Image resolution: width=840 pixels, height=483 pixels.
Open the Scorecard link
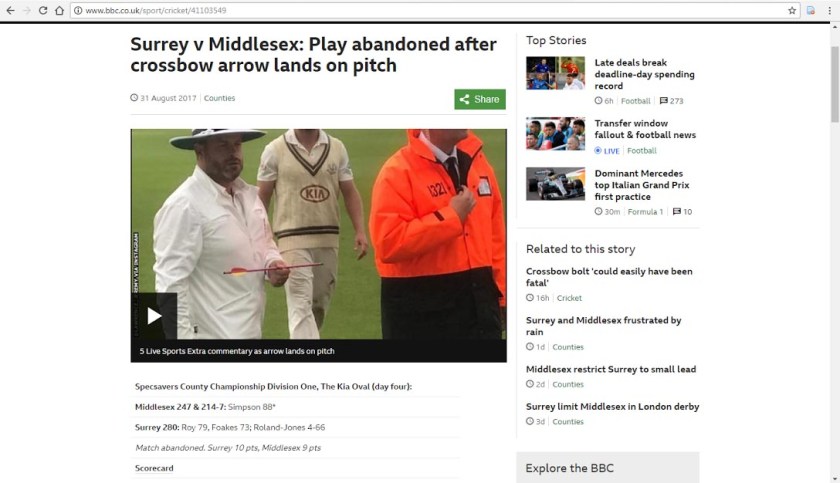[x=154, y=468]
